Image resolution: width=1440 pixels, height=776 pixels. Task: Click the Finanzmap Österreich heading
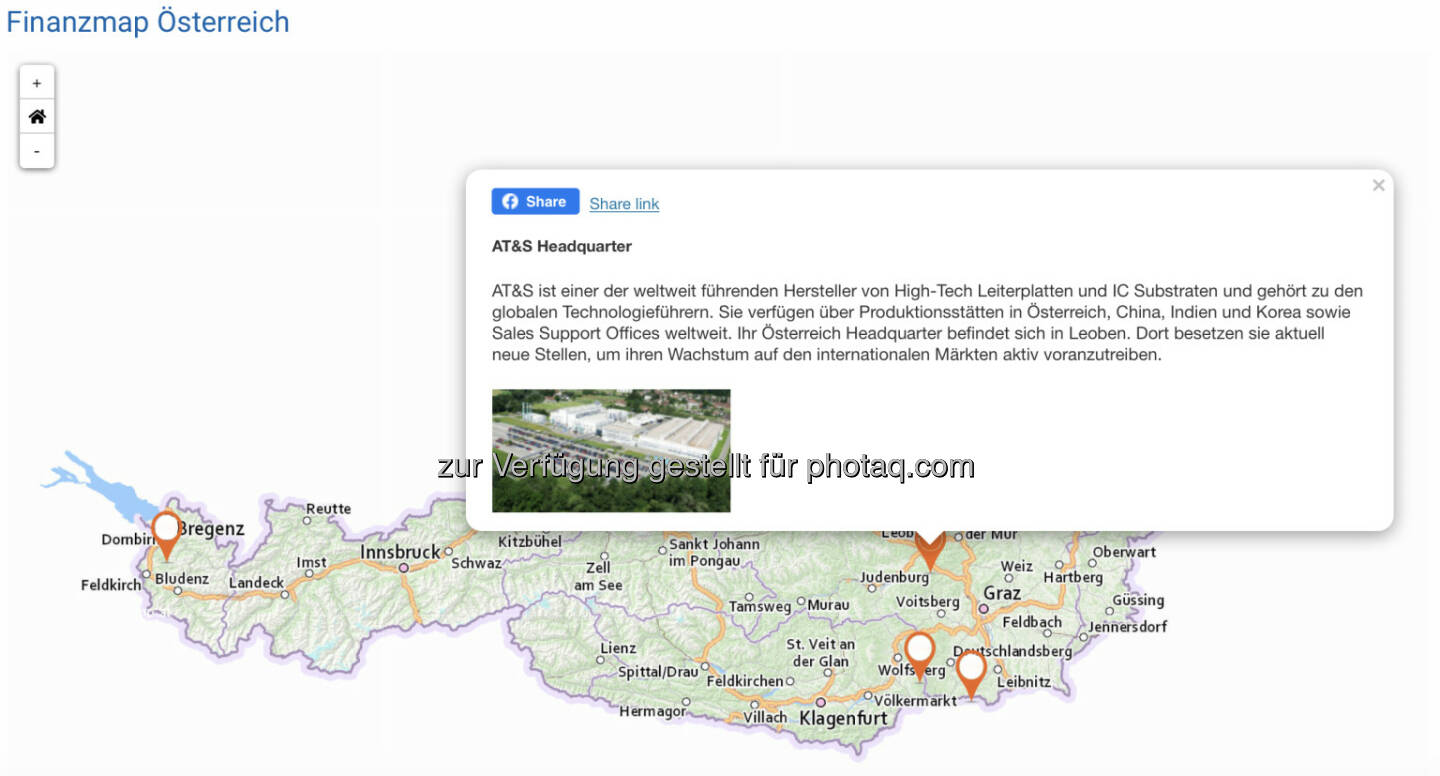tap(148, 22)
